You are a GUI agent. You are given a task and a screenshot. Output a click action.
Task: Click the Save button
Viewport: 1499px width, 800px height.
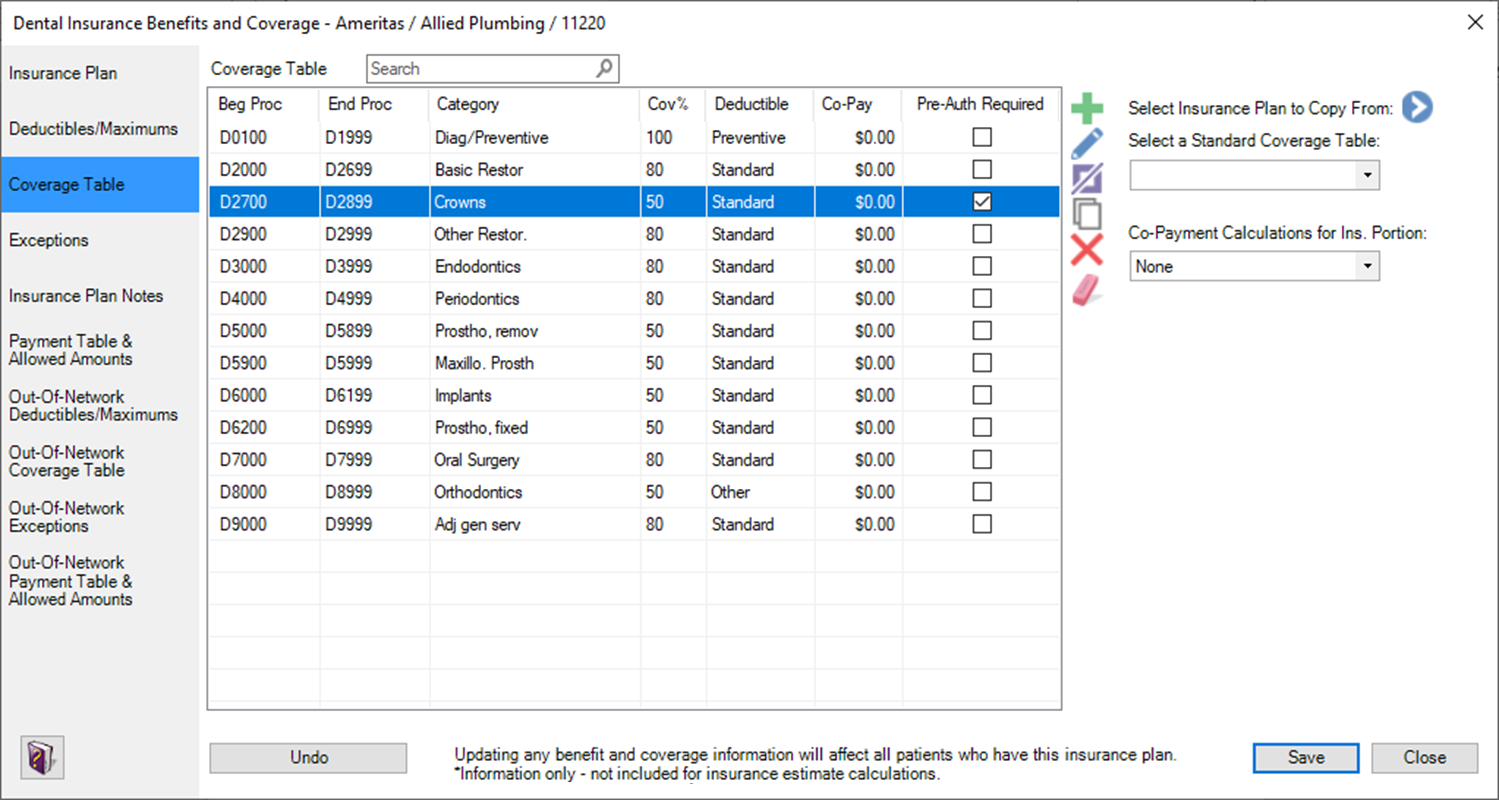[x=1306, y=758]
